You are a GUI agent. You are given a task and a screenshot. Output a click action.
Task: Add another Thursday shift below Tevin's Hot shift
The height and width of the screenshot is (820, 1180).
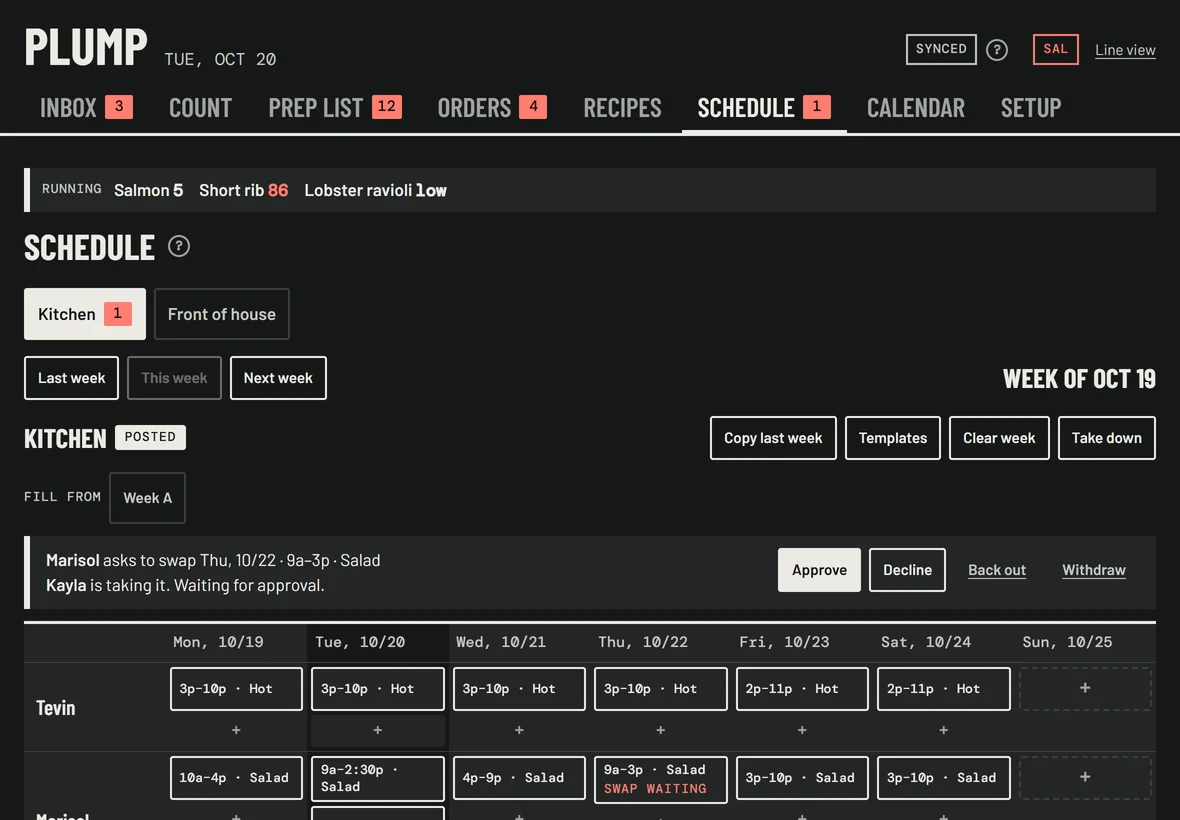point(661,730)
